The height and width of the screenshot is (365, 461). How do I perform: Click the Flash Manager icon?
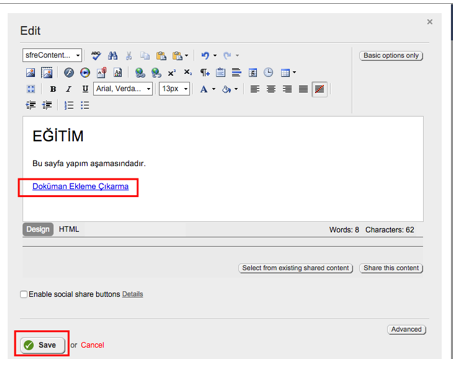coord(69,72)
